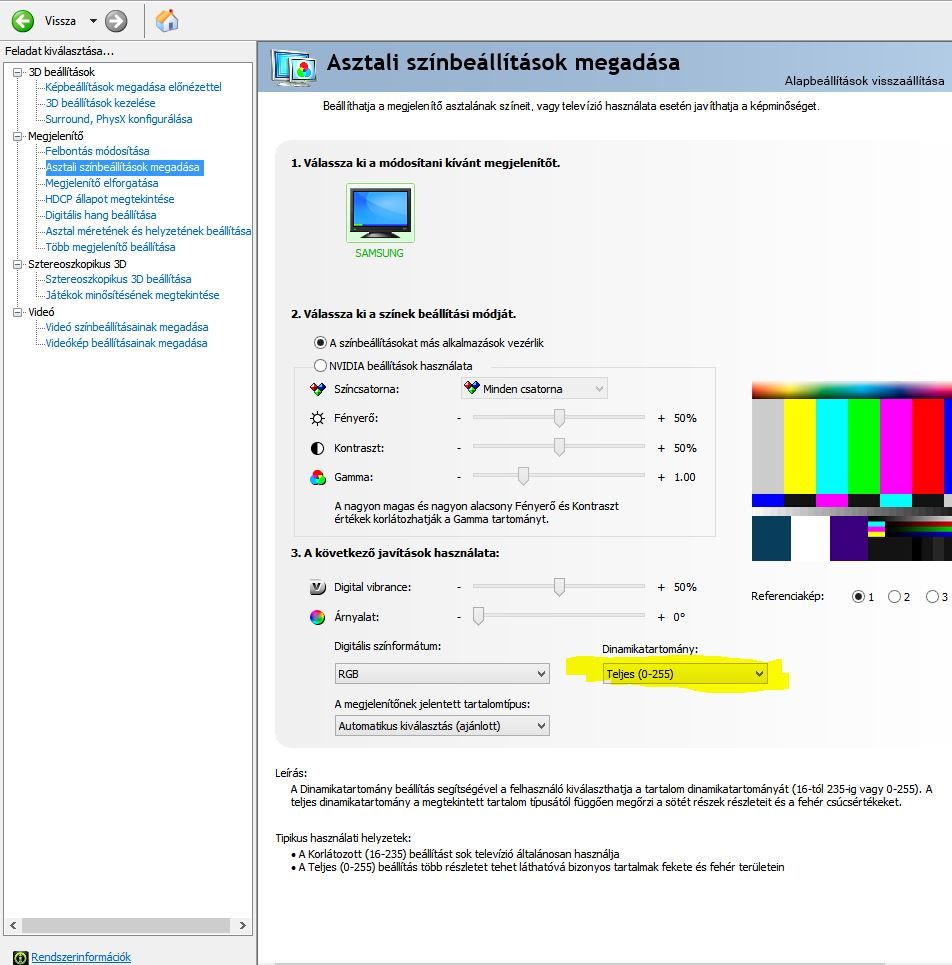Click the Digital vibrance V icon
The image size is (952, 965).
[318, 587]
